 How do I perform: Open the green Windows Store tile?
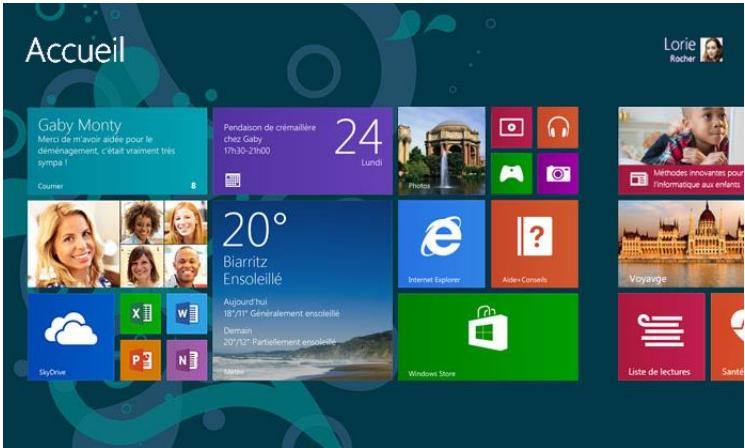(488, 337)
